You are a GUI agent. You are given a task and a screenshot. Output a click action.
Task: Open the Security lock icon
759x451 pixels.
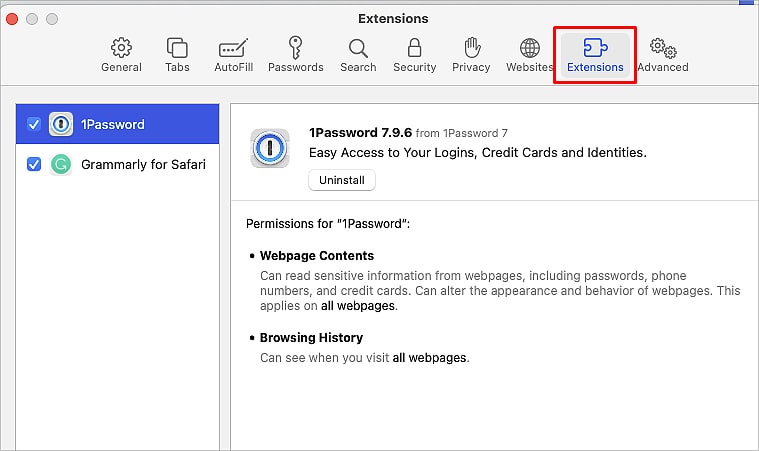coord(414,47)
